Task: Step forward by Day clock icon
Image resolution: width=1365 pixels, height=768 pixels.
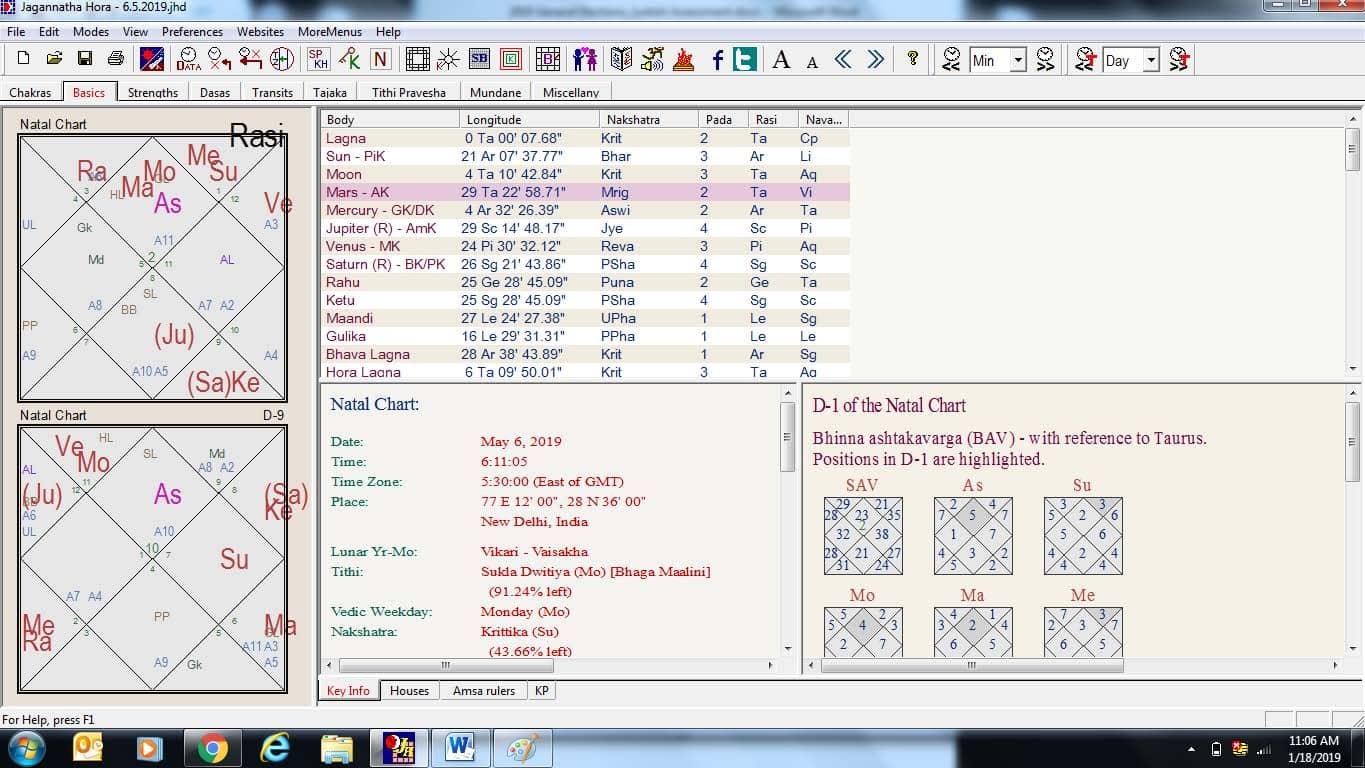Action: point(1179,59)
